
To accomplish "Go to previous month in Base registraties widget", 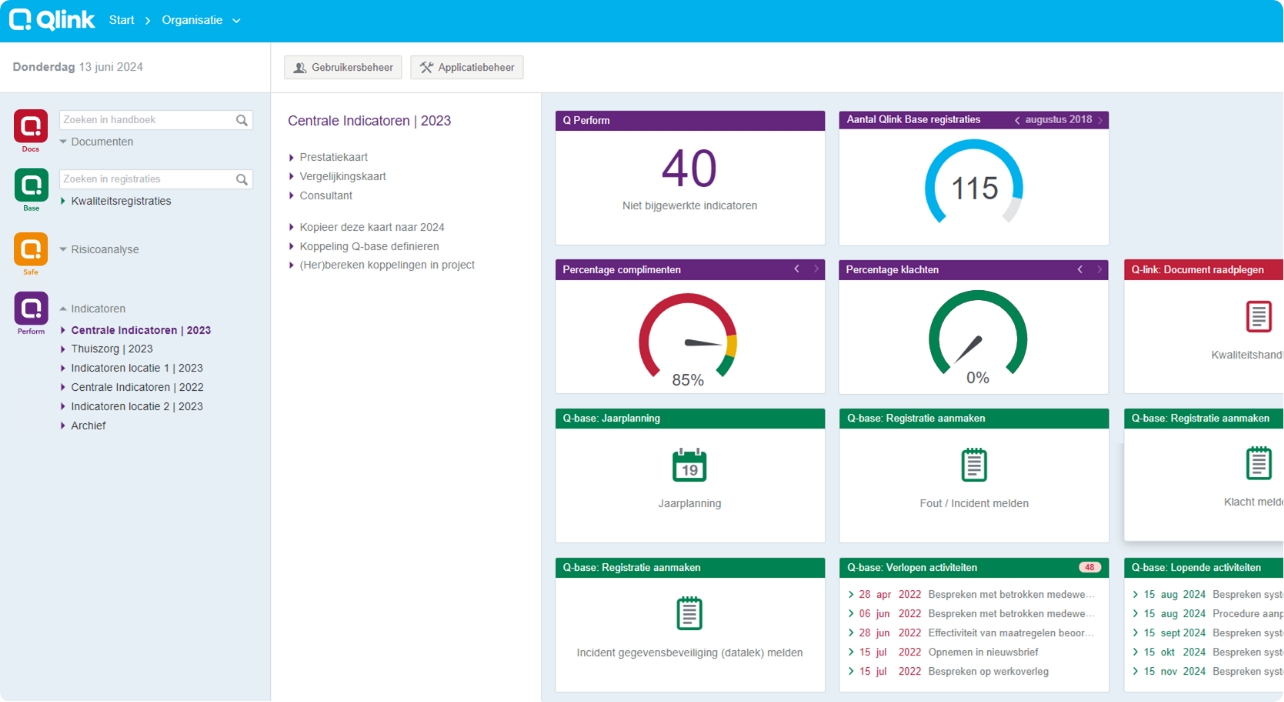I will (x=1017, y=120).
